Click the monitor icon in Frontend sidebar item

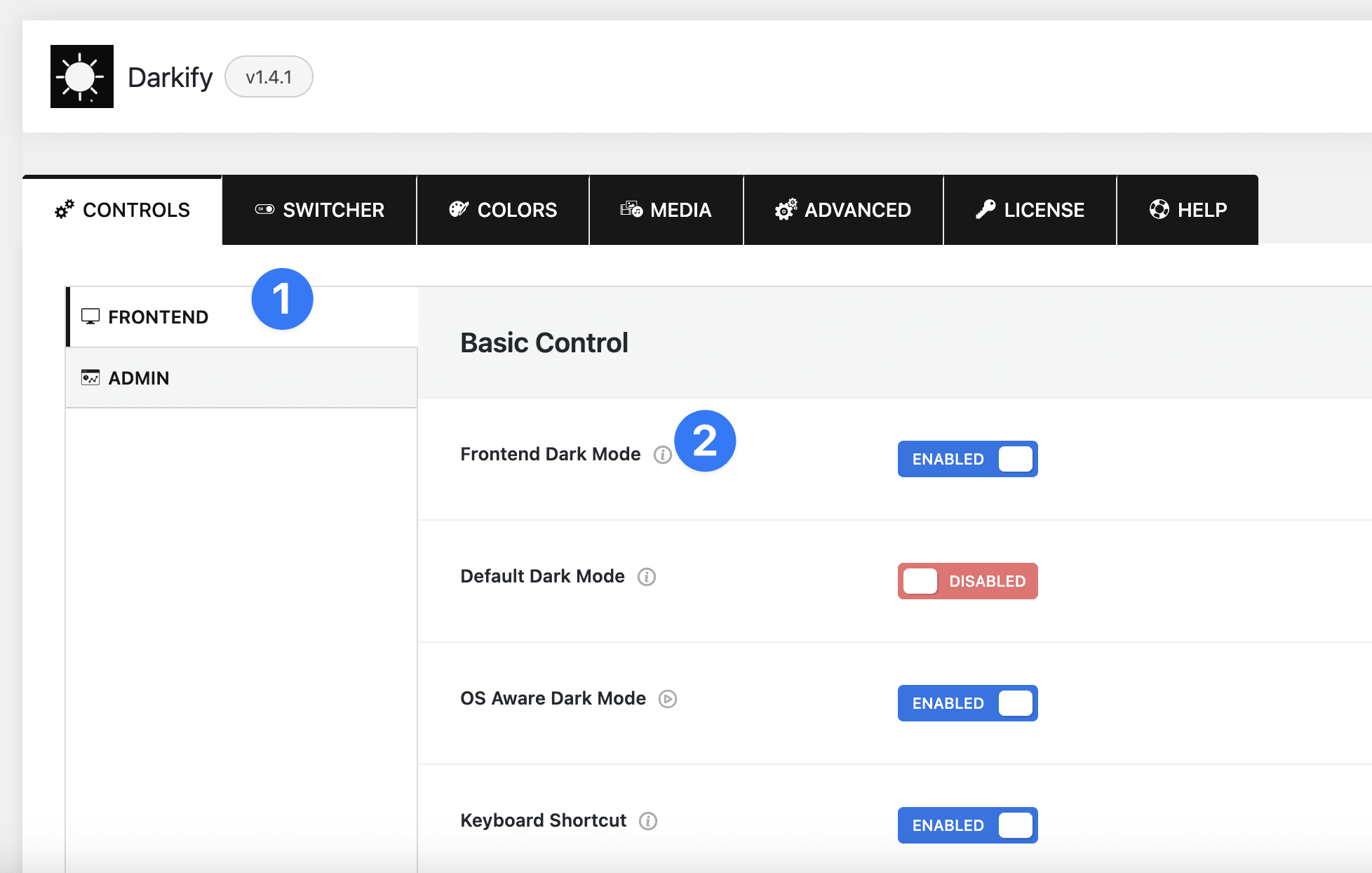(90, 316)
